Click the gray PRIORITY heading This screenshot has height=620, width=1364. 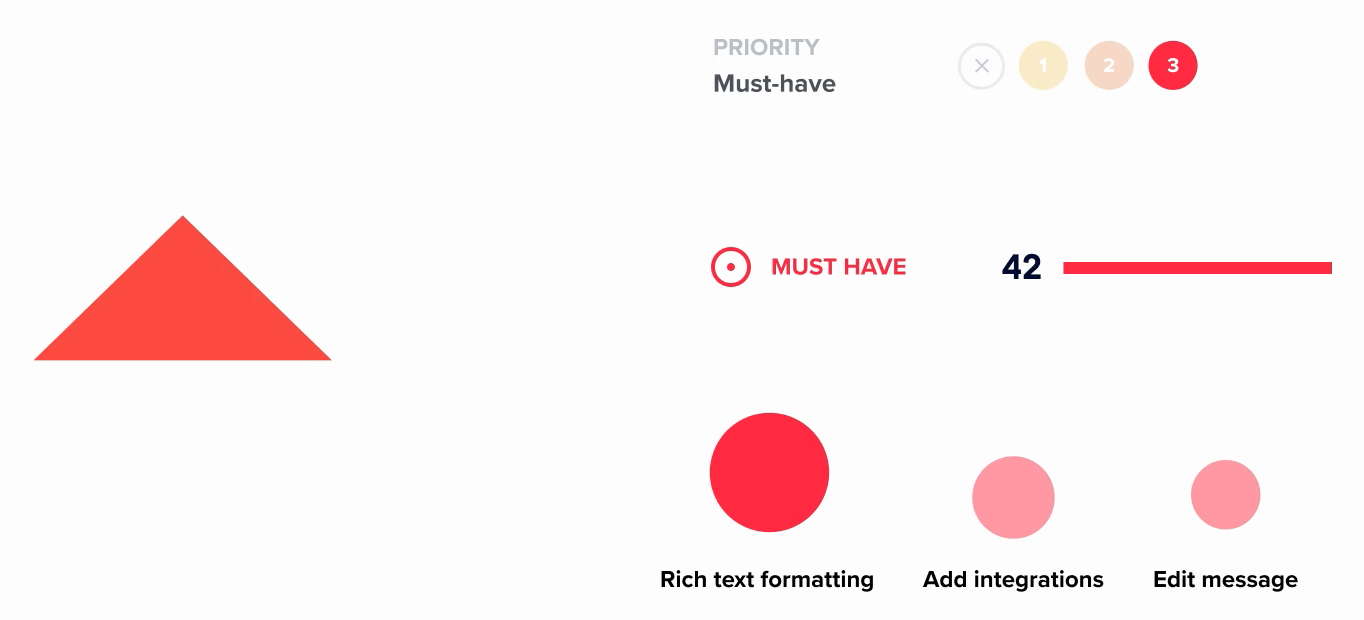coord(766,47)
